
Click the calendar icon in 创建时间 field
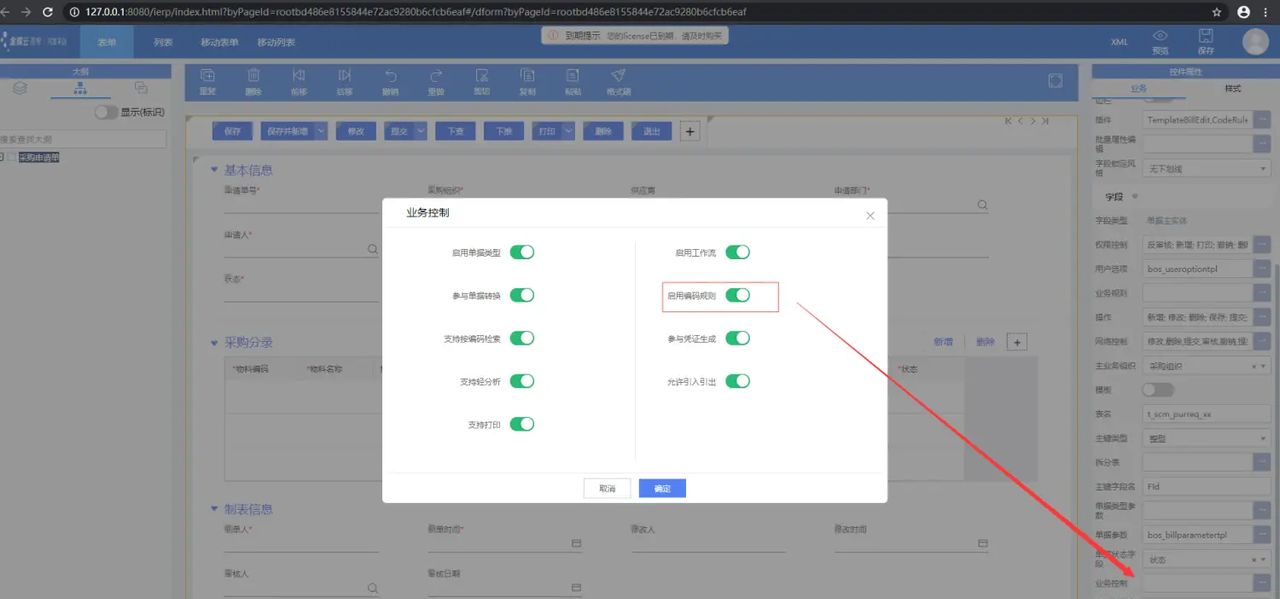point(576,543)
